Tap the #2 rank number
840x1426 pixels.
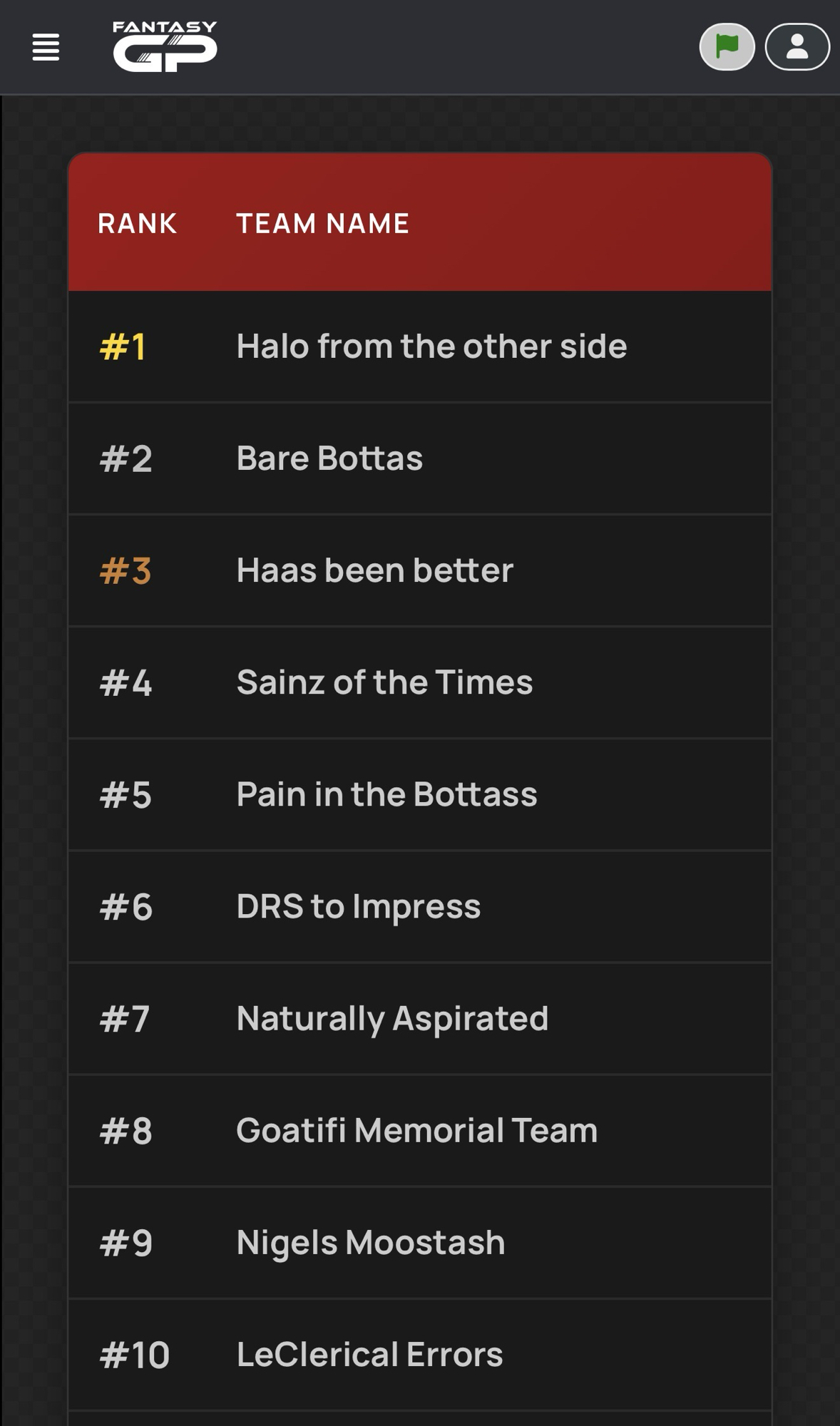click(x=126, y=459)
